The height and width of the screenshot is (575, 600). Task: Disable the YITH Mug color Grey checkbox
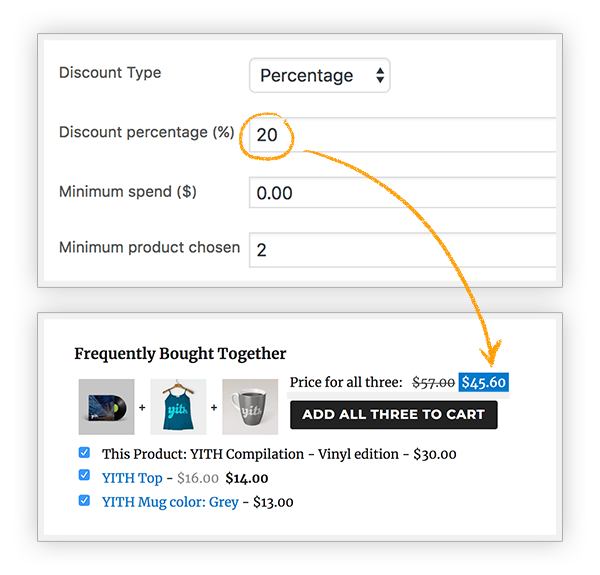84,500
